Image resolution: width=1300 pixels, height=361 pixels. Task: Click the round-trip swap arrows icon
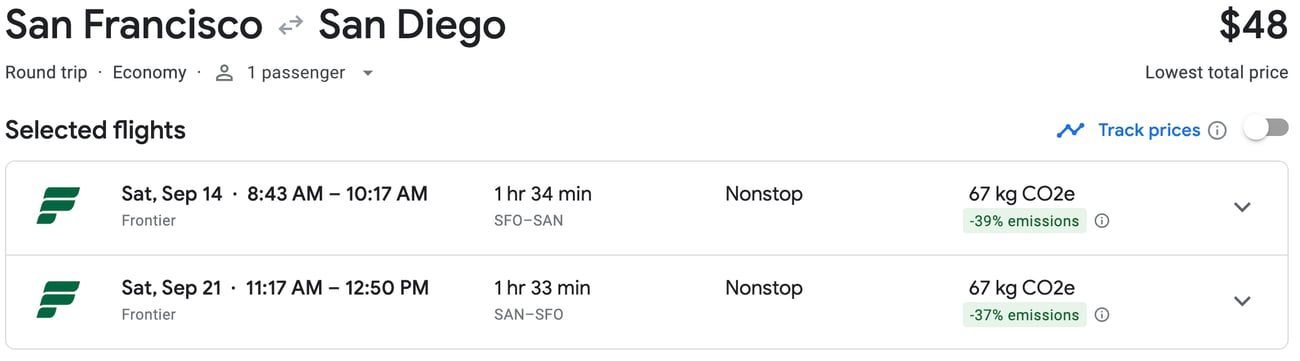[291, 27]
